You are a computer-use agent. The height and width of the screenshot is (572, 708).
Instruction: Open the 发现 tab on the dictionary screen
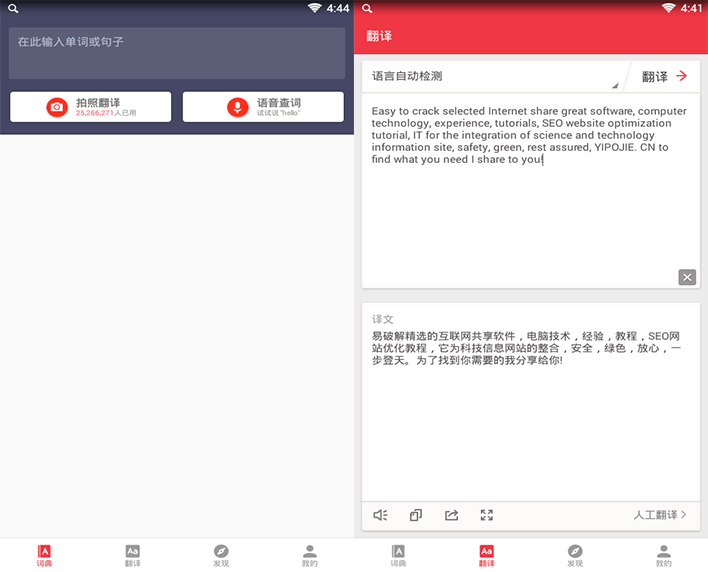click(x=221, y=555)
